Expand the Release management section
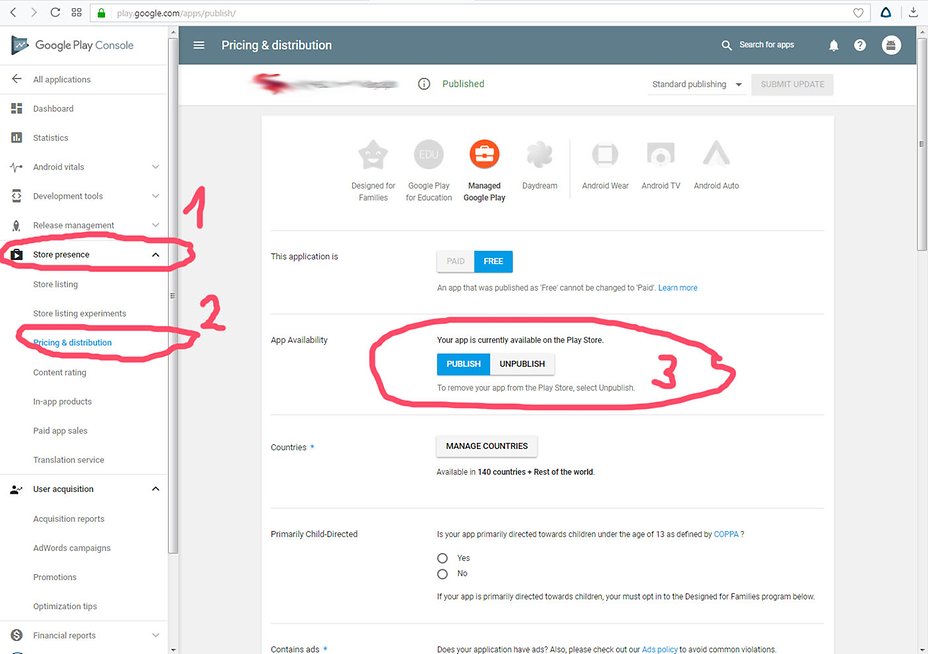 coord(156,225)
